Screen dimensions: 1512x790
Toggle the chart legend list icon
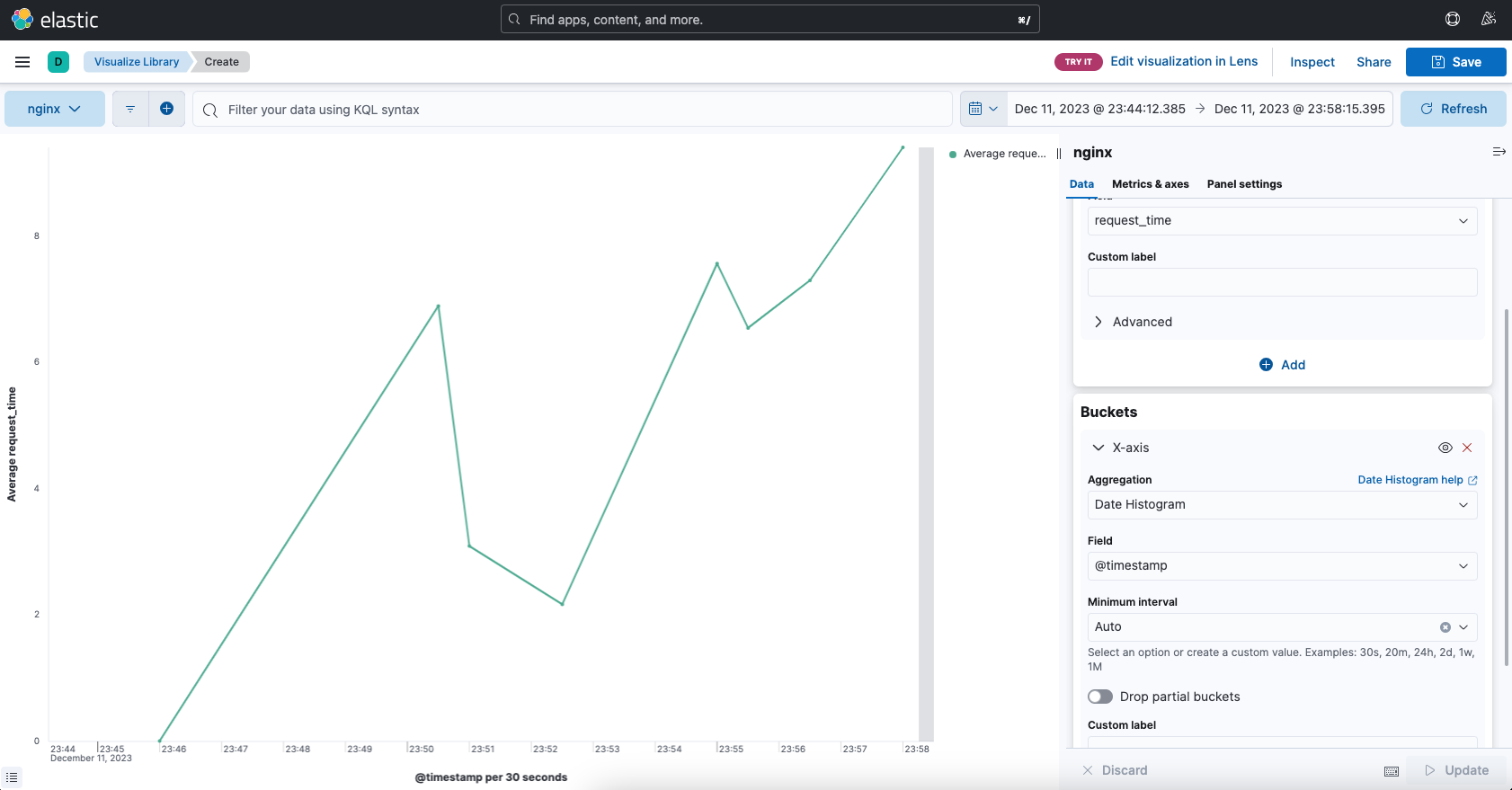(x=12, y=777)
